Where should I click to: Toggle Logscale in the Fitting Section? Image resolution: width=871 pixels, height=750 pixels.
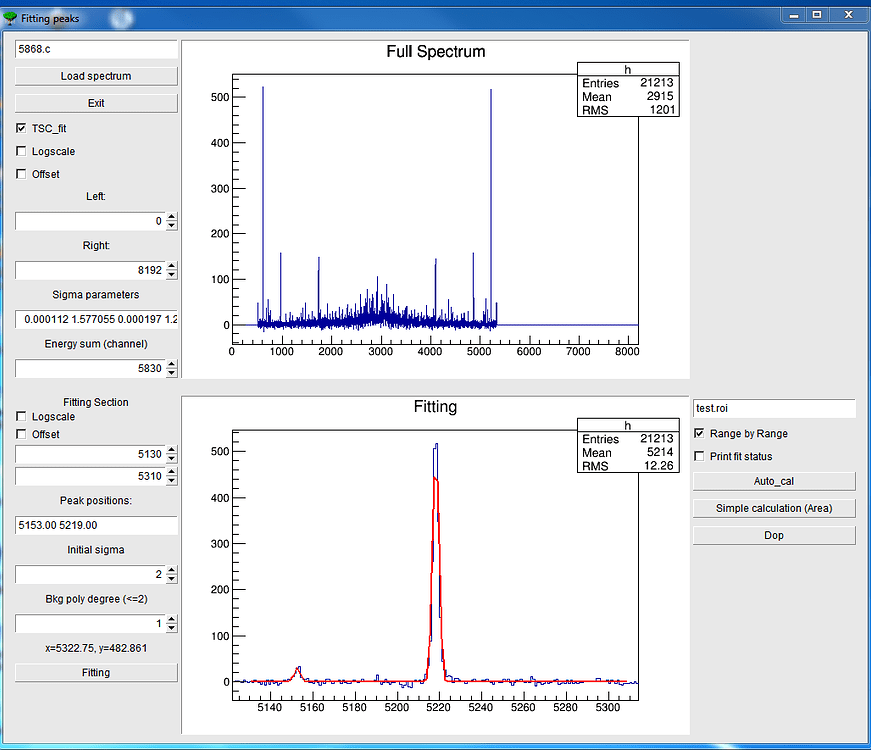21,416
